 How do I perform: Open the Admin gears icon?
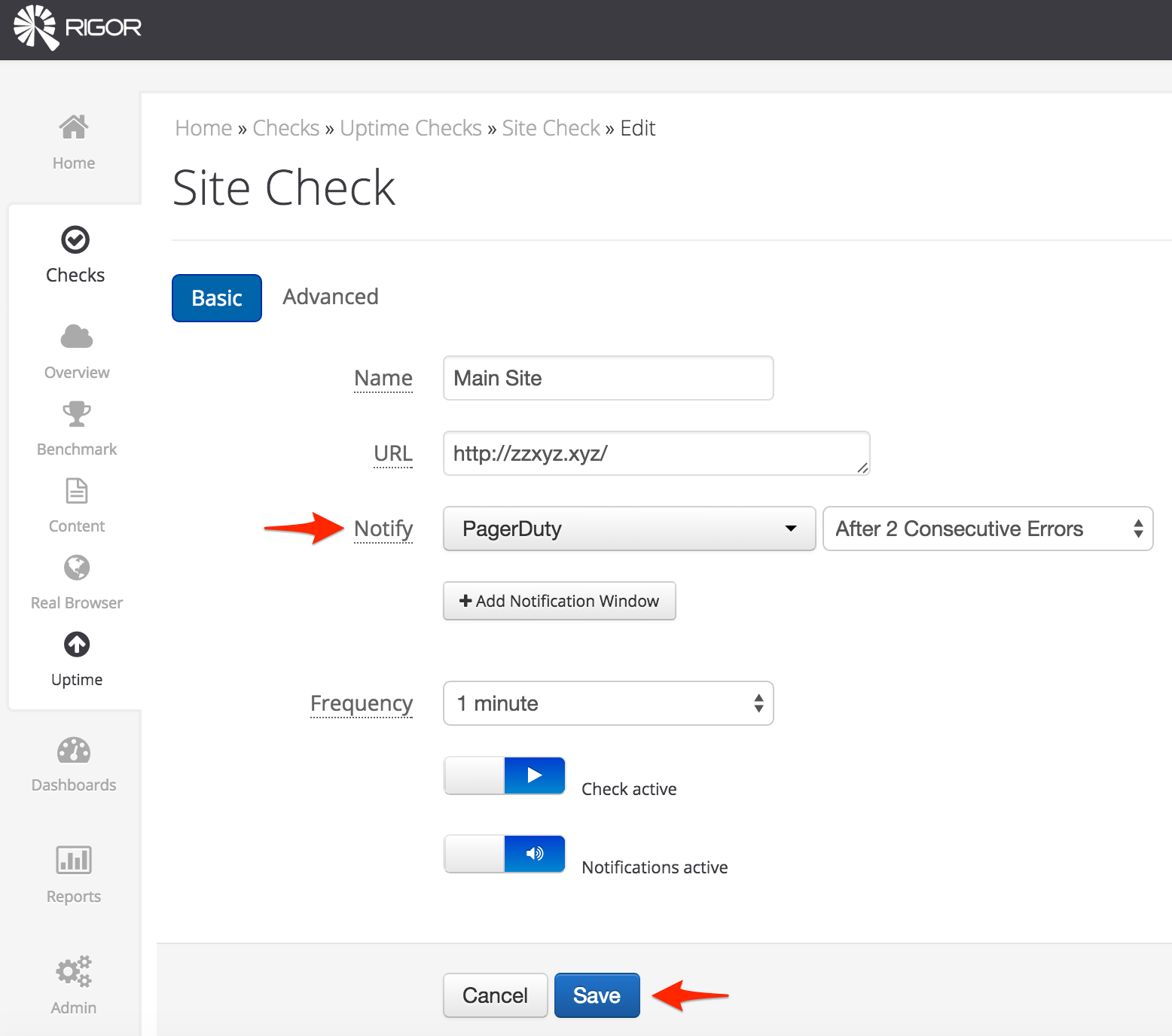point(74,971)
